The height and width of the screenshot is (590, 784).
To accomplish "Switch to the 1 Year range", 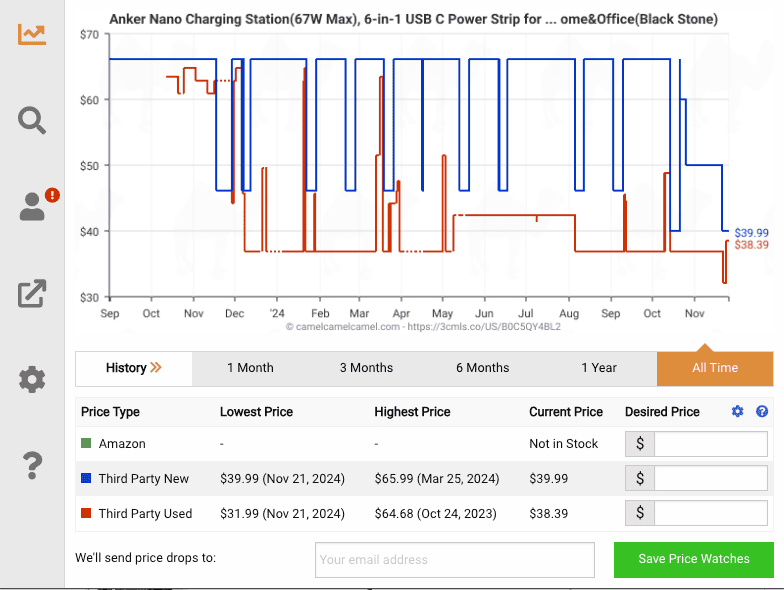I will 599,368.
